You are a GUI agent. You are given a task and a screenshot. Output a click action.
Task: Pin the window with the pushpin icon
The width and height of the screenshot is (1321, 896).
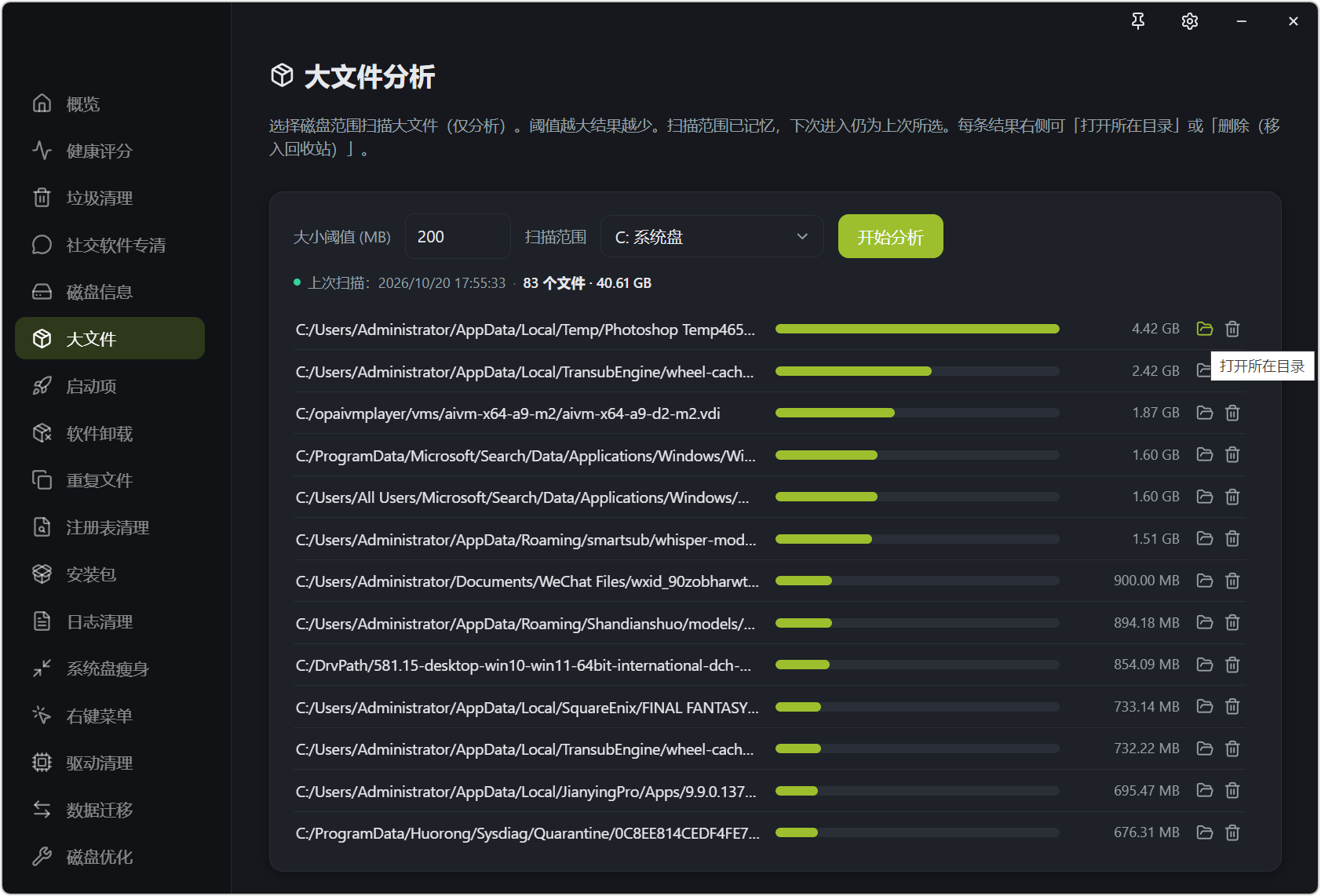(x=1138, y=21)
